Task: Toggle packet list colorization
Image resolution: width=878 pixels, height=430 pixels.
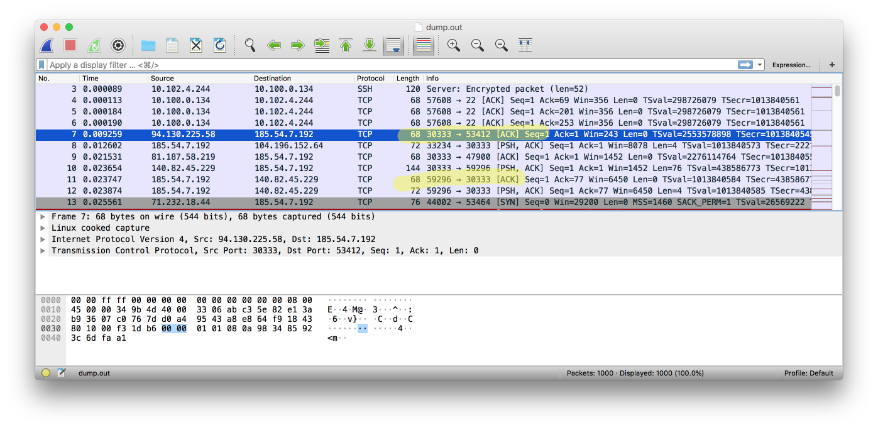Action: coord(423,45)
